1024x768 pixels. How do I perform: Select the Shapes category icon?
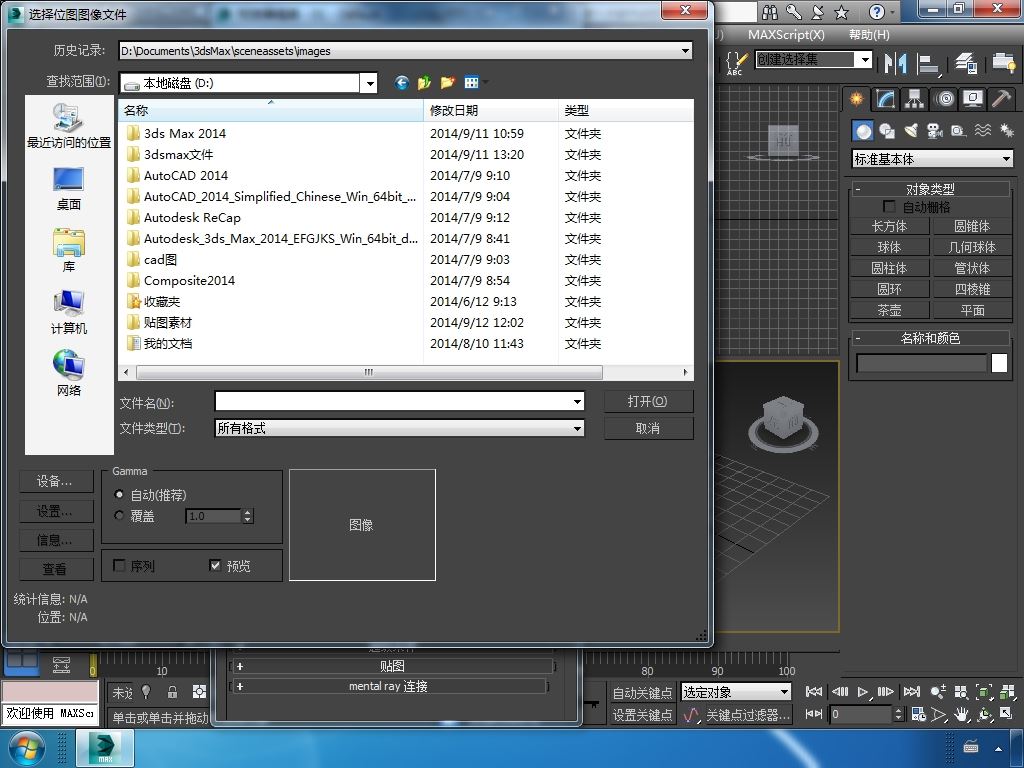click(x=887, y=131)
